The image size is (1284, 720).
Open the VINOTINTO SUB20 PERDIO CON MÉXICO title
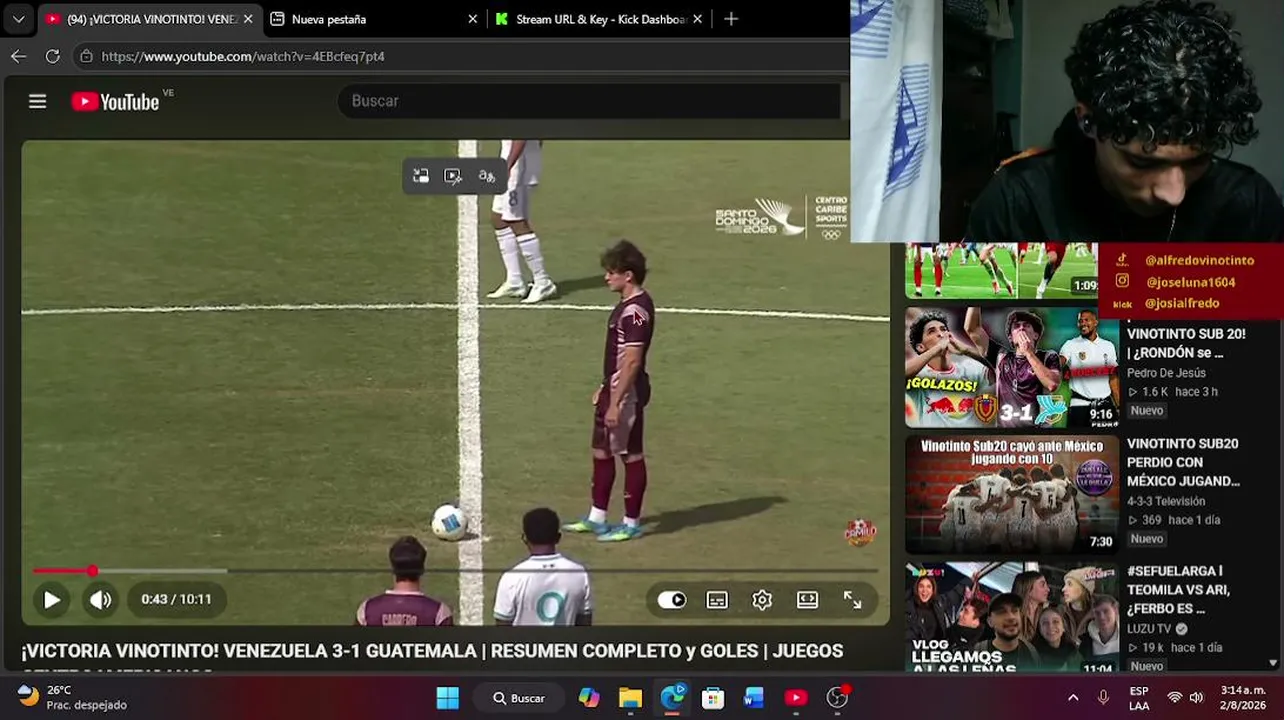tap(1184, 462)
